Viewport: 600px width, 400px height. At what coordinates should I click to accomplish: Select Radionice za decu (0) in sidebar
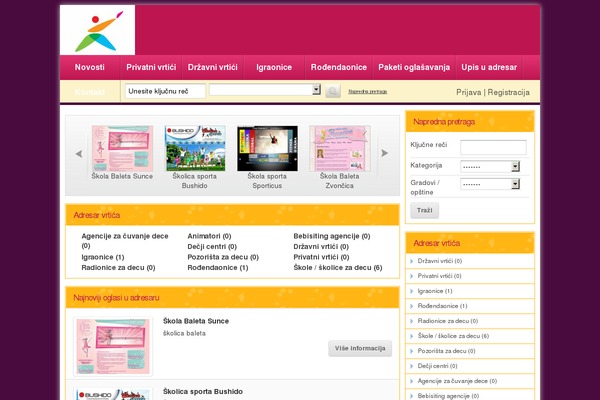point(448,321)
